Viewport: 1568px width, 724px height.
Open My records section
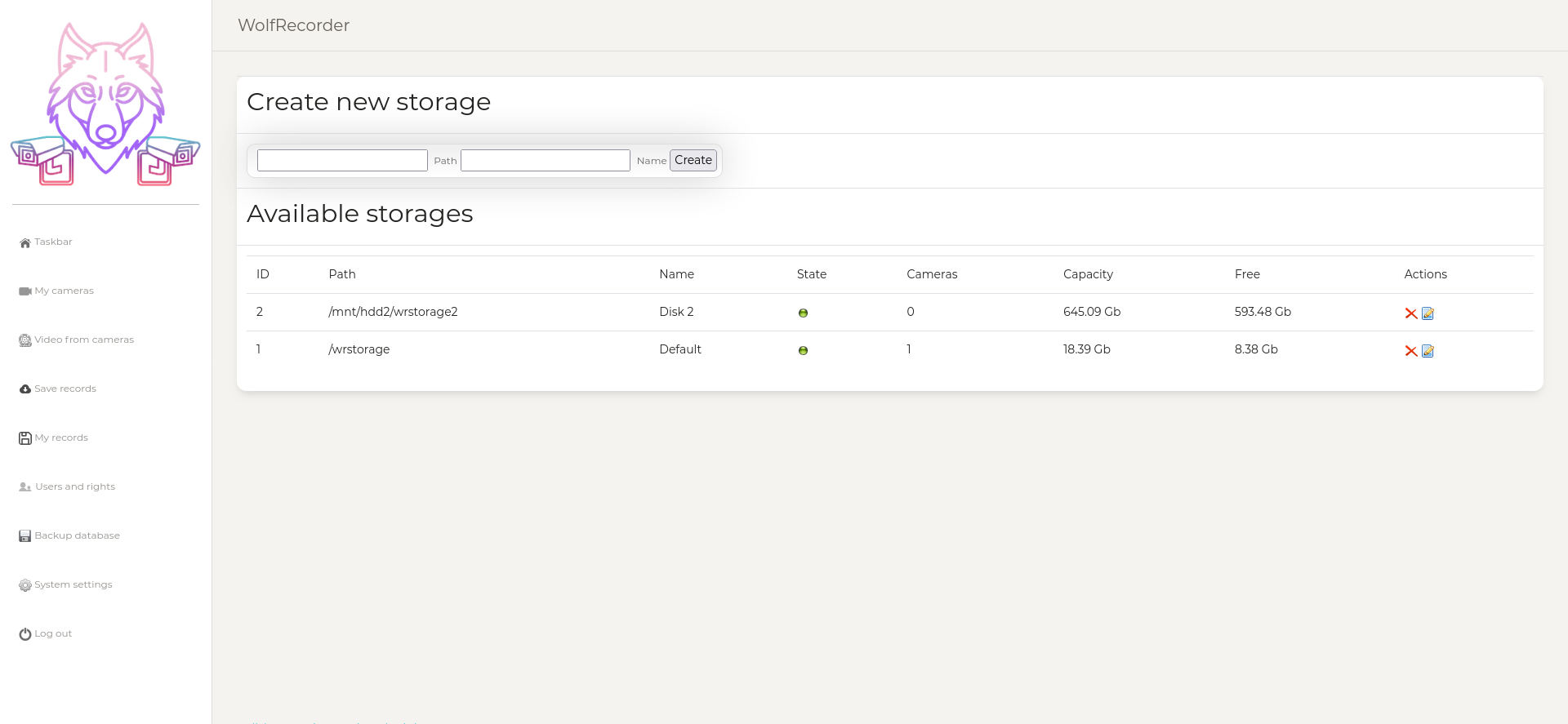61,438
